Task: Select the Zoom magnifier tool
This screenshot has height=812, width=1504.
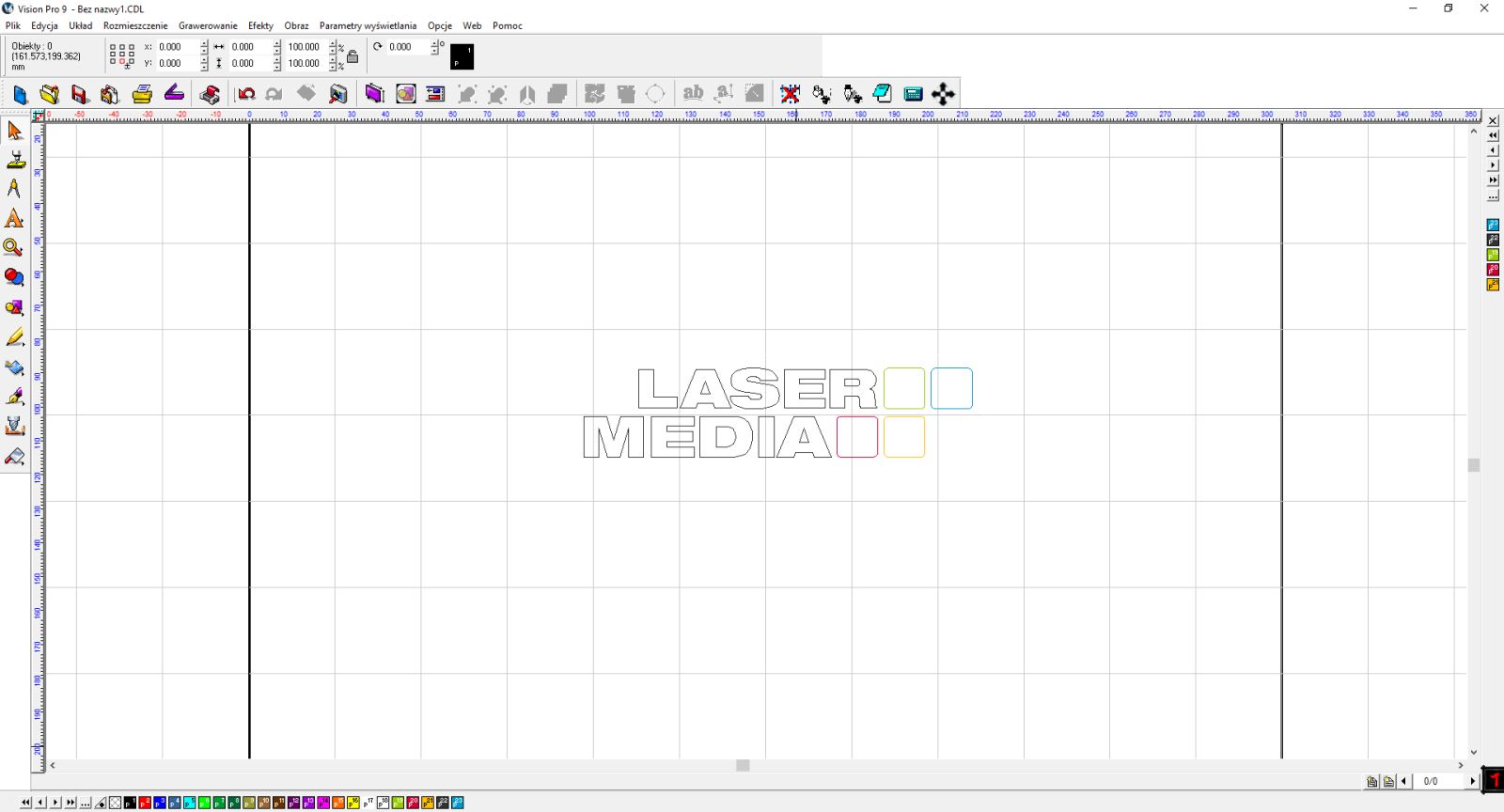Action: coord(14,248)
